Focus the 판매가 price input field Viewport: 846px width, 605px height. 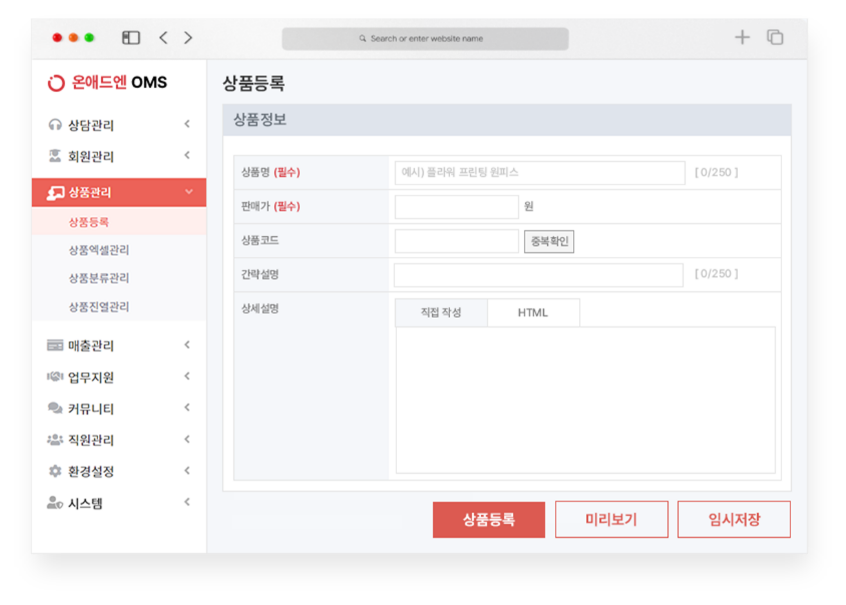456,207
